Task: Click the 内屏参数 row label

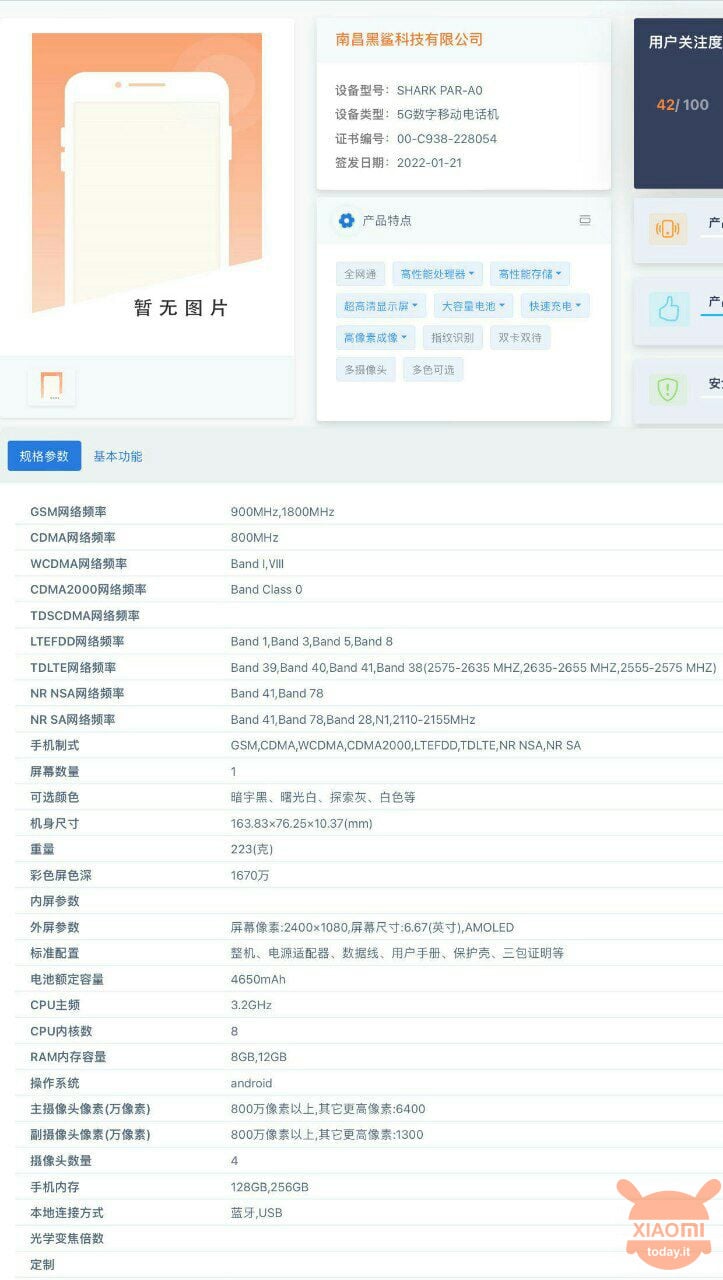Action: coord(55,902)
